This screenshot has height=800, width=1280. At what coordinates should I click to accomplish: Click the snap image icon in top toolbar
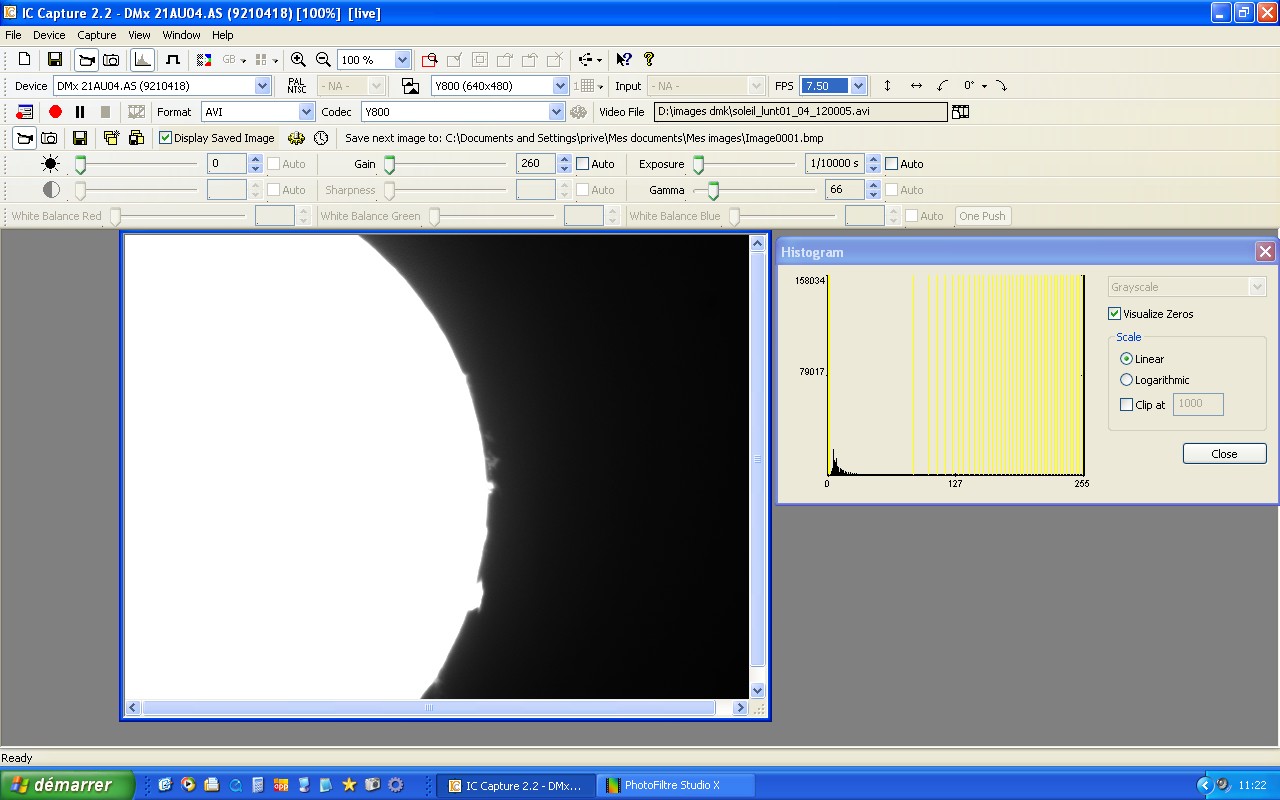pyautogui.click(x=111, y=59)
